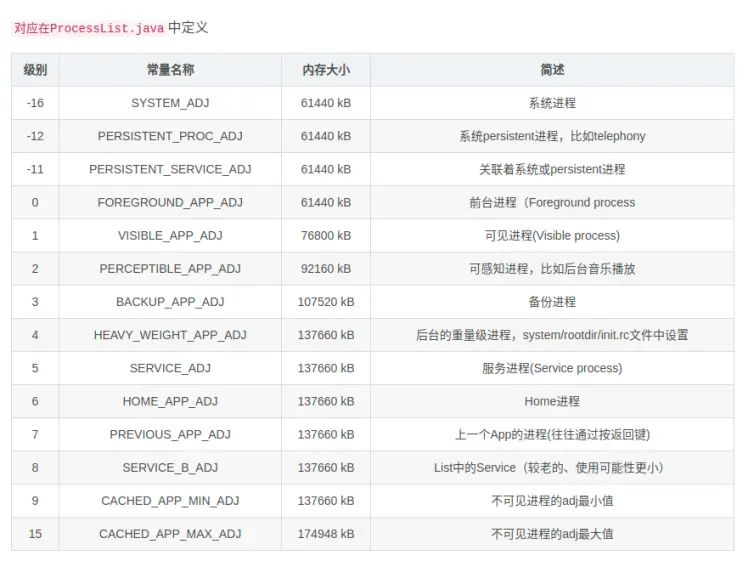Click the 92160 kB memory cell
The image size is (749, 561).
[x=326, y=269]
